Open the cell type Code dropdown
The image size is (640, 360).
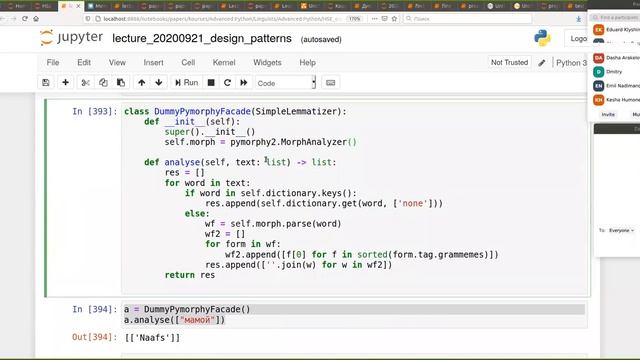[286, 83]
